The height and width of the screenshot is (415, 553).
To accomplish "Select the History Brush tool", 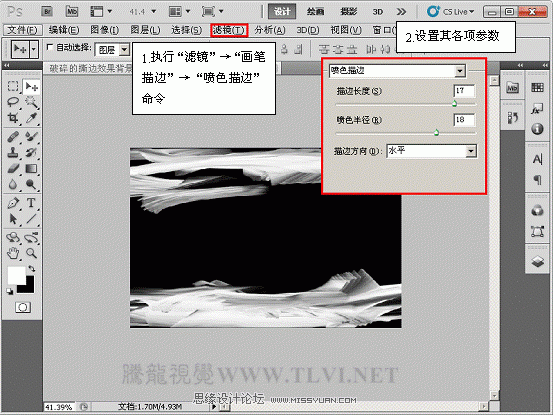I will coord(31,152).
